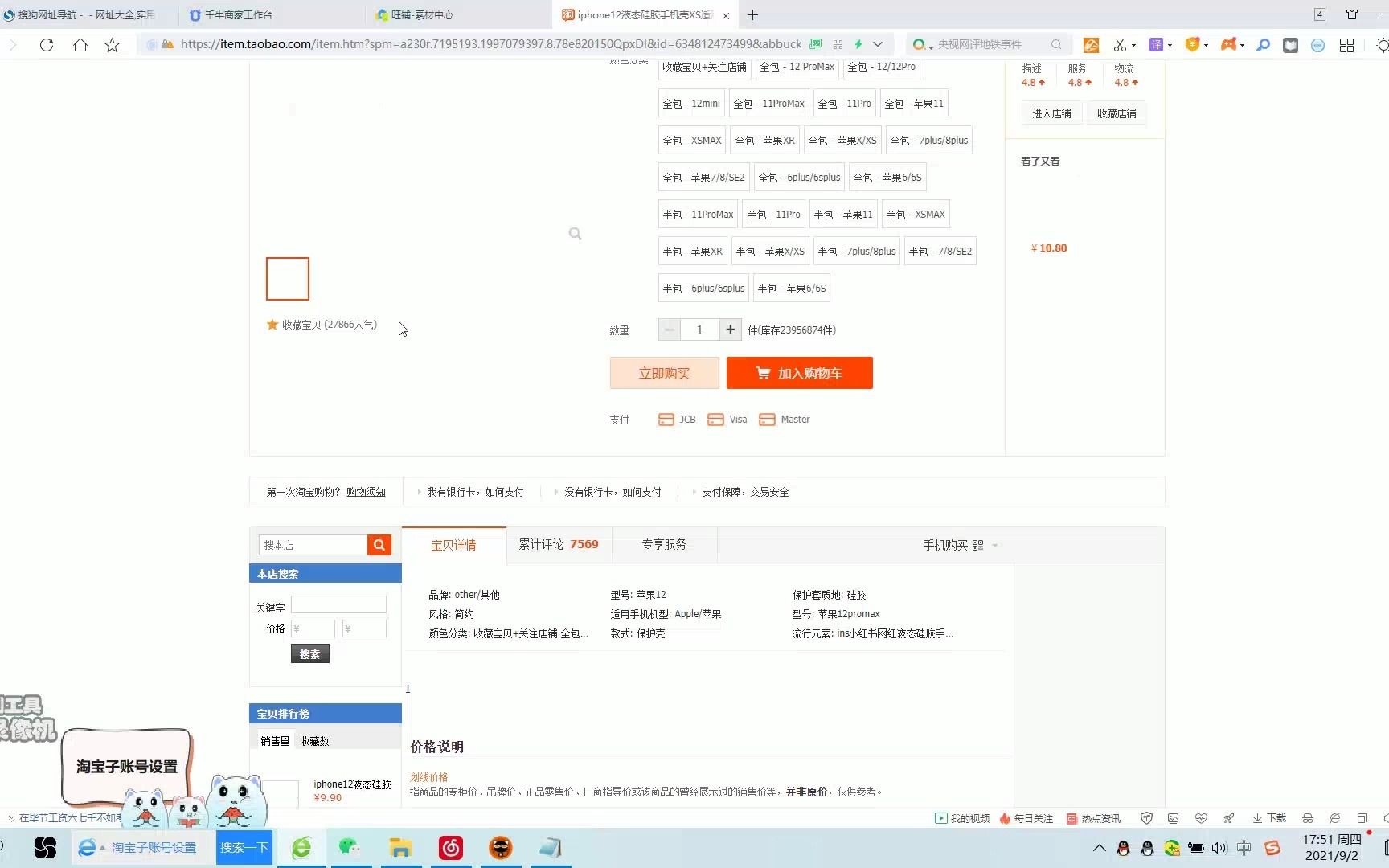
Task: Click the QR code icon in address bar
Action: 838,44
